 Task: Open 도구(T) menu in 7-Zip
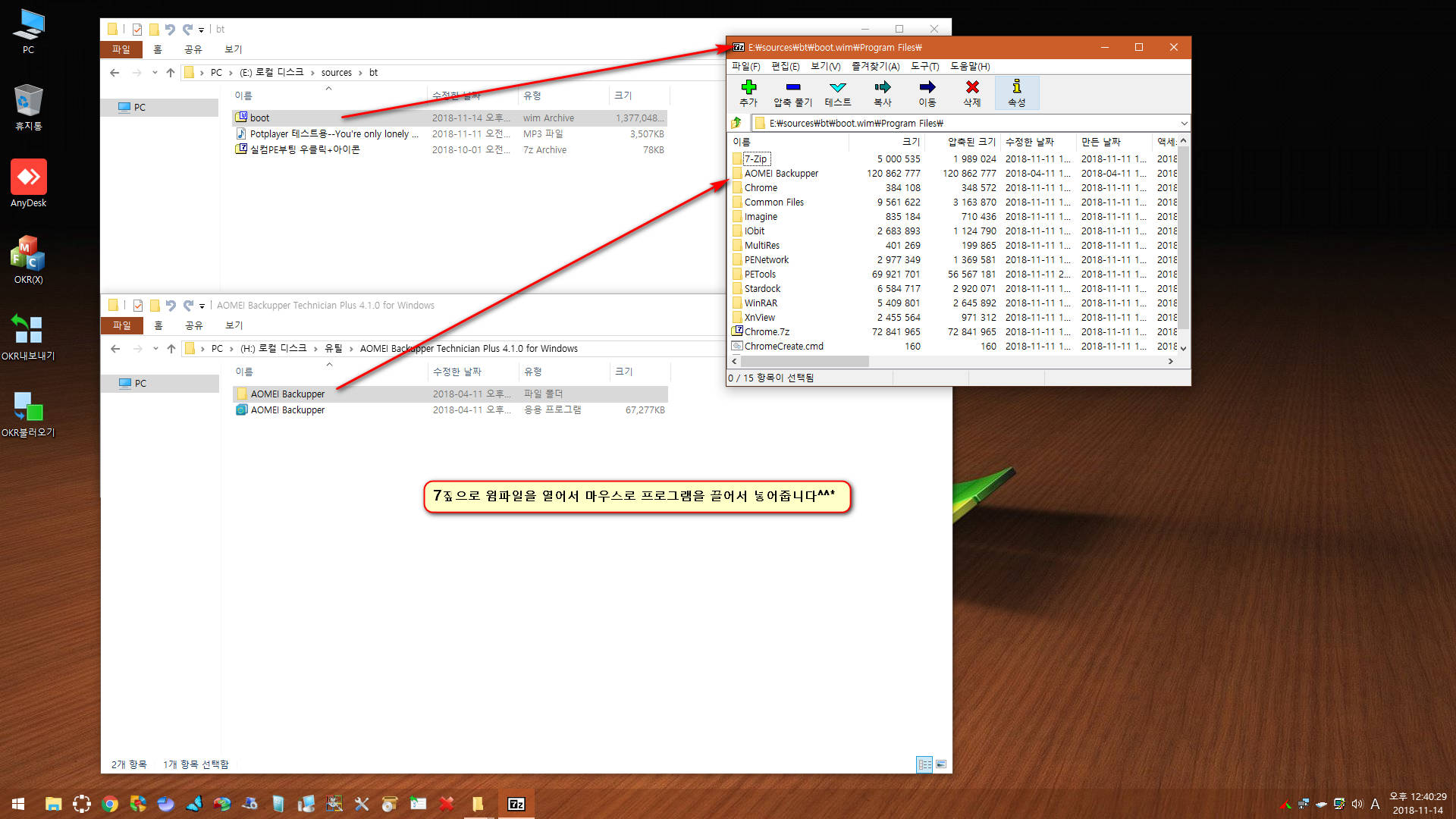(x=925, y=67)
